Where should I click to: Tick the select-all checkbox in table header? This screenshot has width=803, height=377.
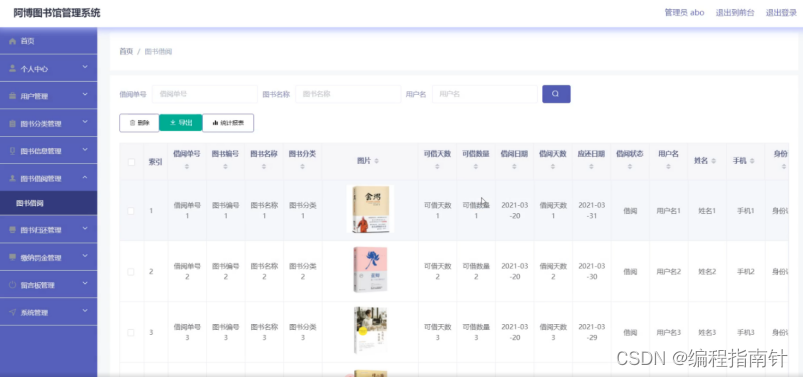point(131,162)
